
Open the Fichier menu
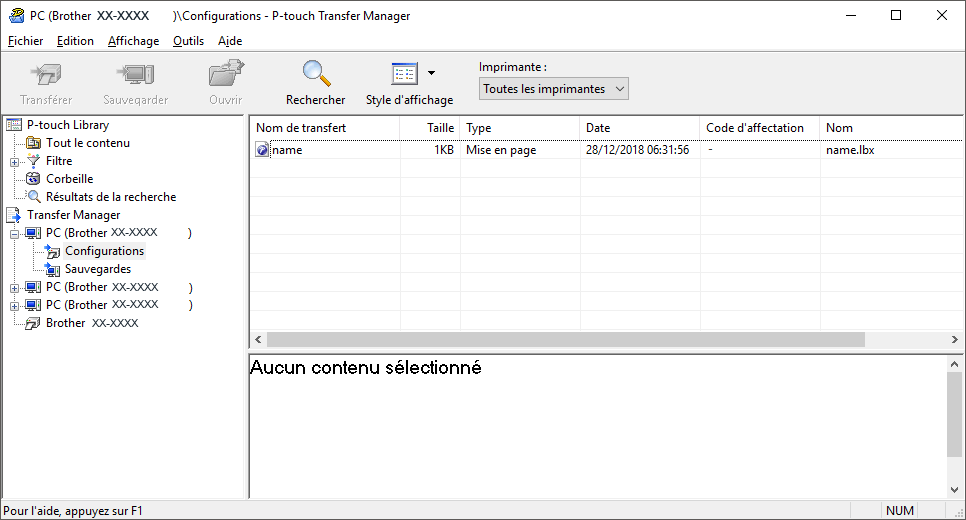(x=25, y=41)
